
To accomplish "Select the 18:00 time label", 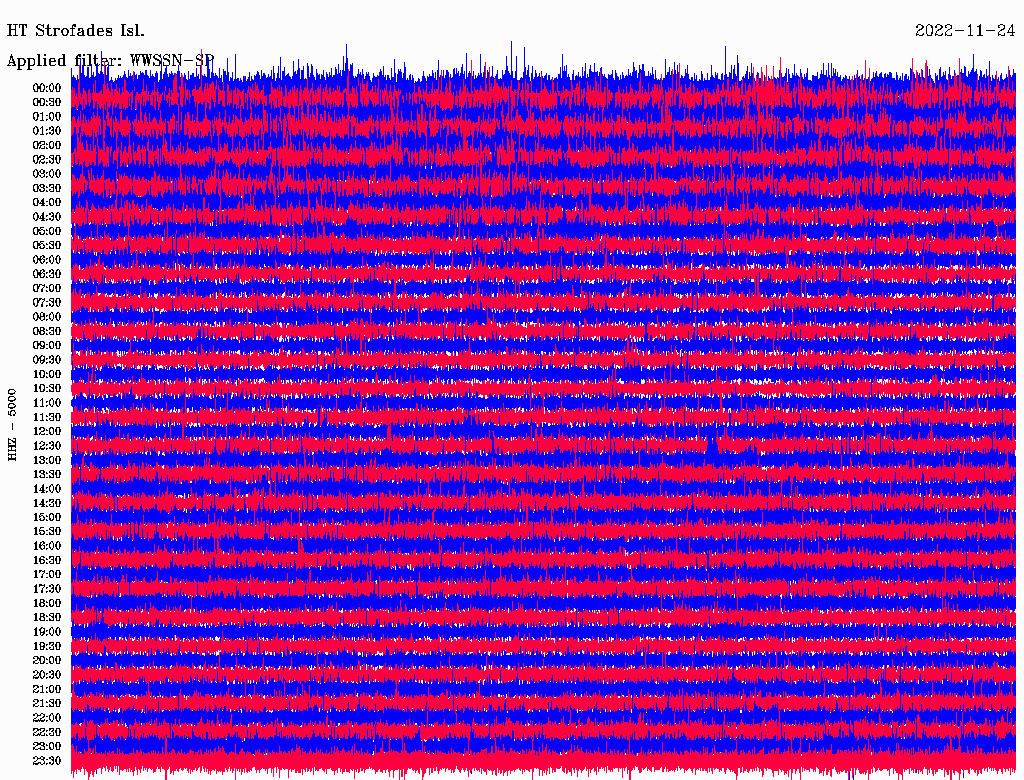I will [x=47, y=604].
